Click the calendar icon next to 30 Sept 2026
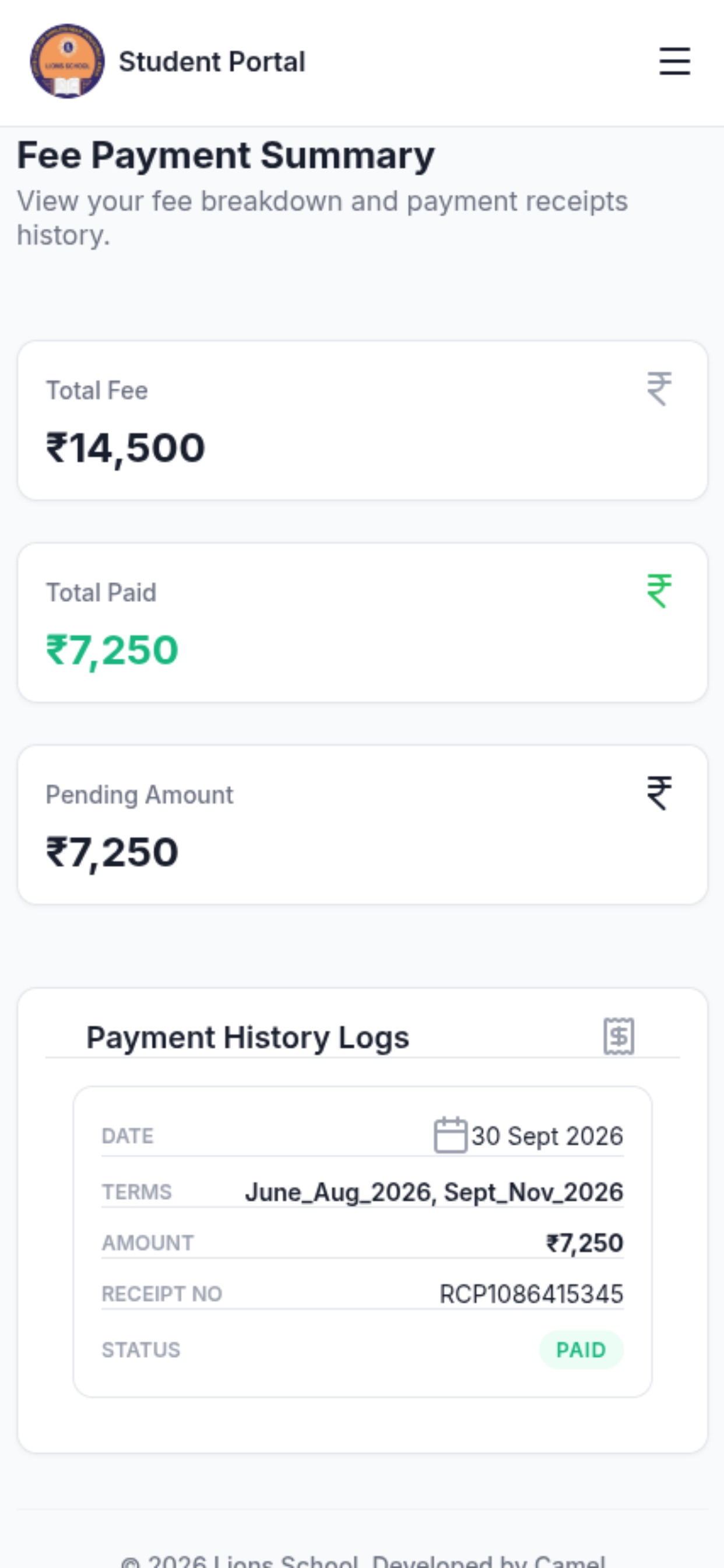The height and width of the screenshot is (1568, 724). (x=450, y=1135)
